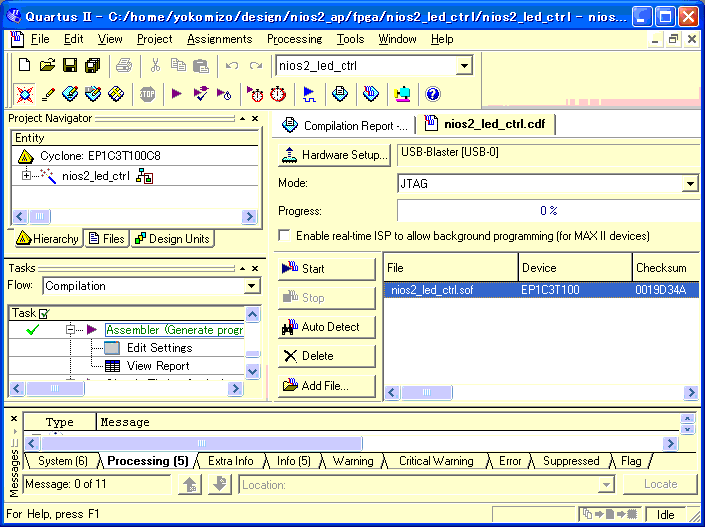
Task: Open Pin Planner icon
Action: [x=93, y=94]
